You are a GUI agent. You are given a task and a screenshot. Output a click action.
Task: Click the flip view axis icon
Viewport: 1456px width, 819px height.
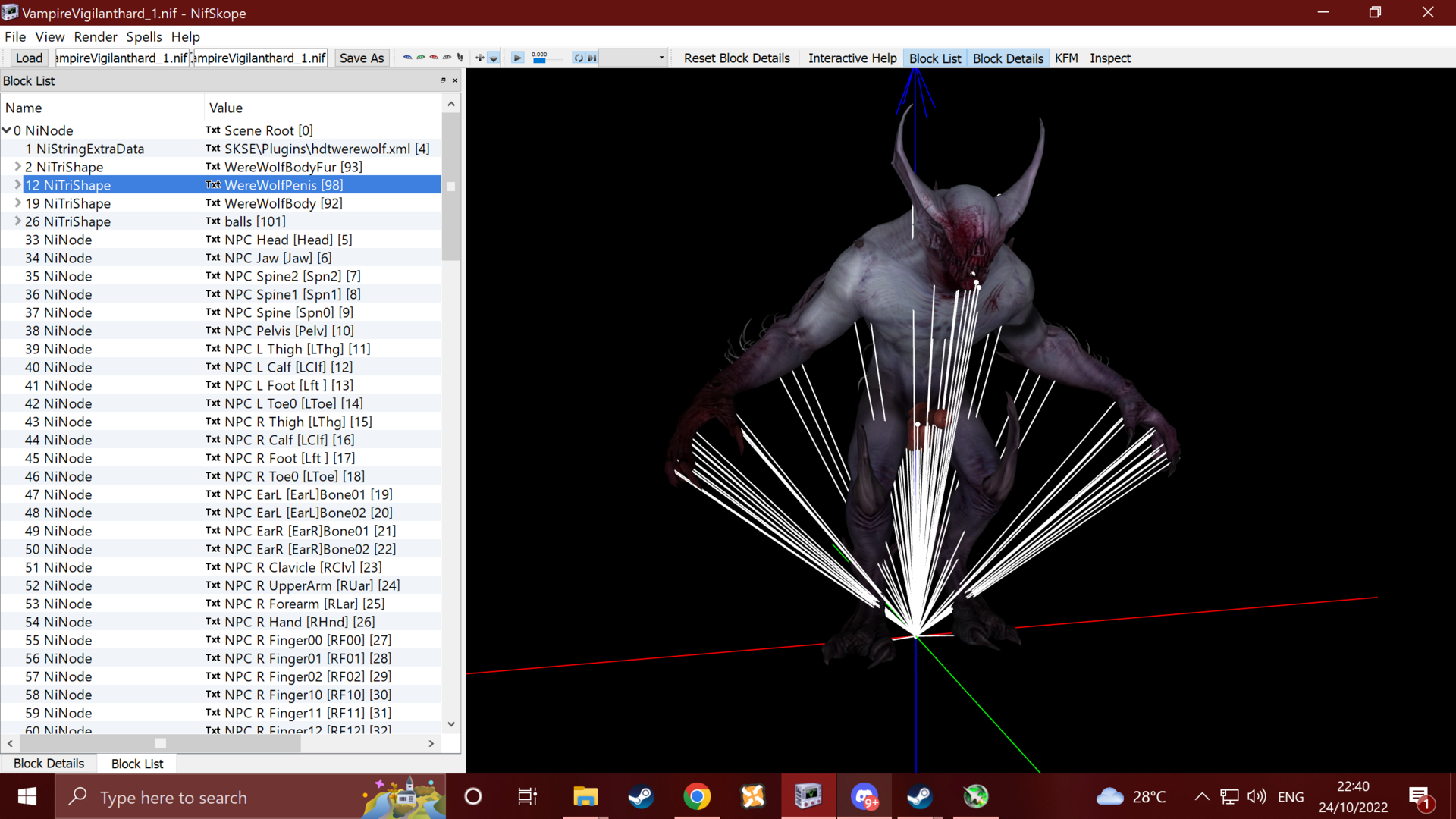pyautogui.click(x=479, y=58)
